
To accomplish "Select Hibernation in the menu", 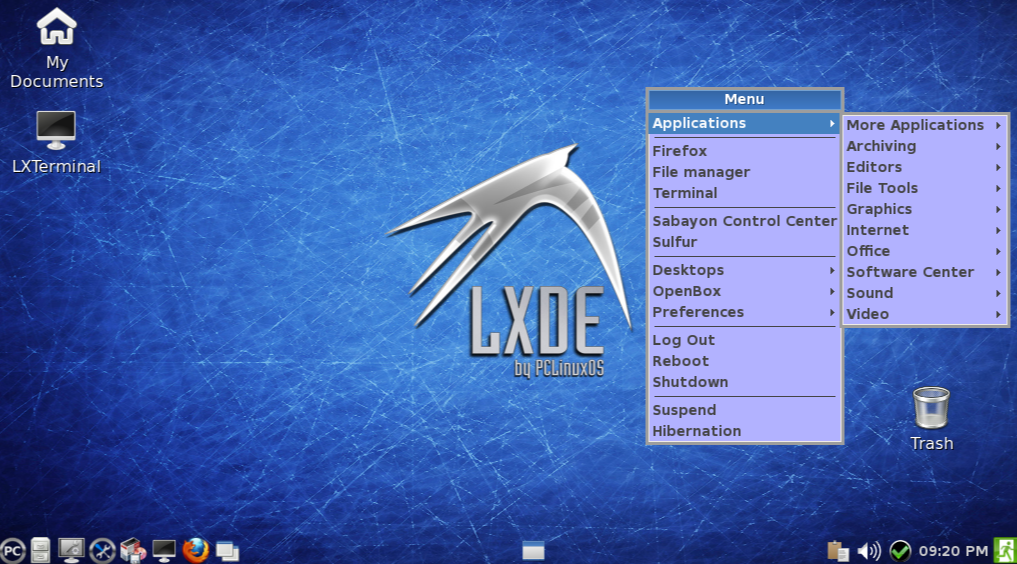I will coord(745,431).
